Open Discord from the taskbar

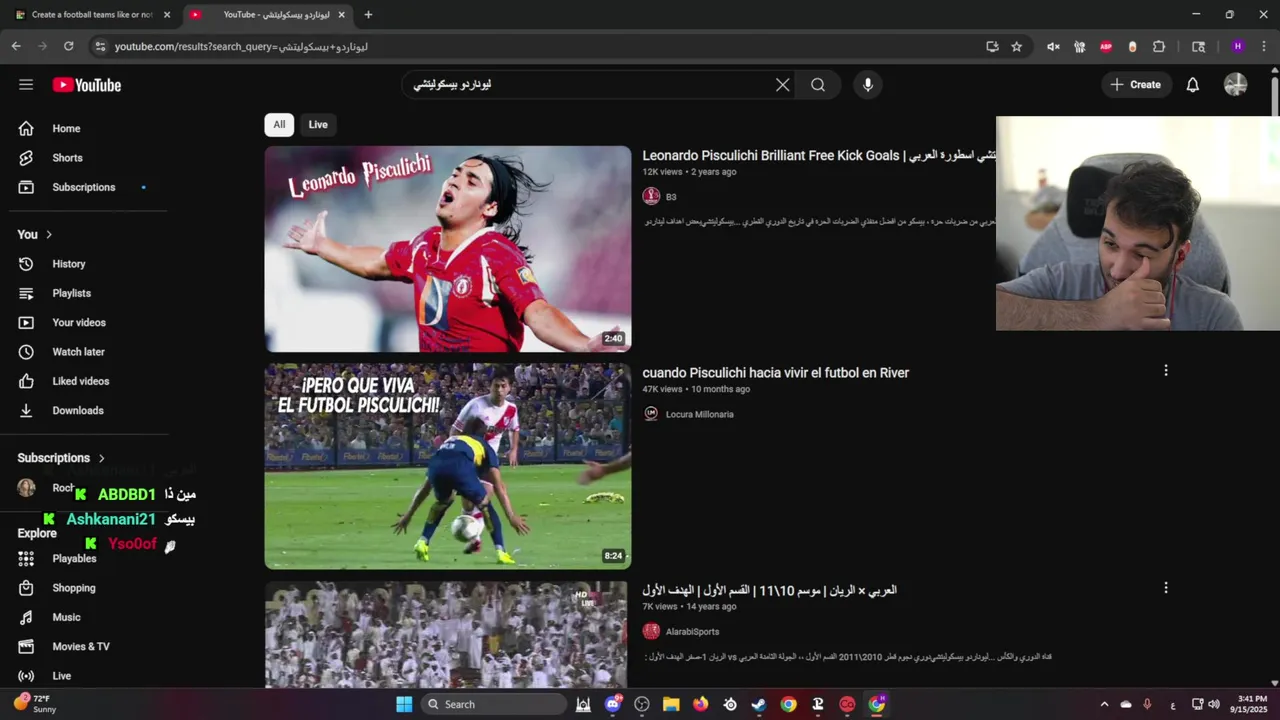tap(613, 704)
